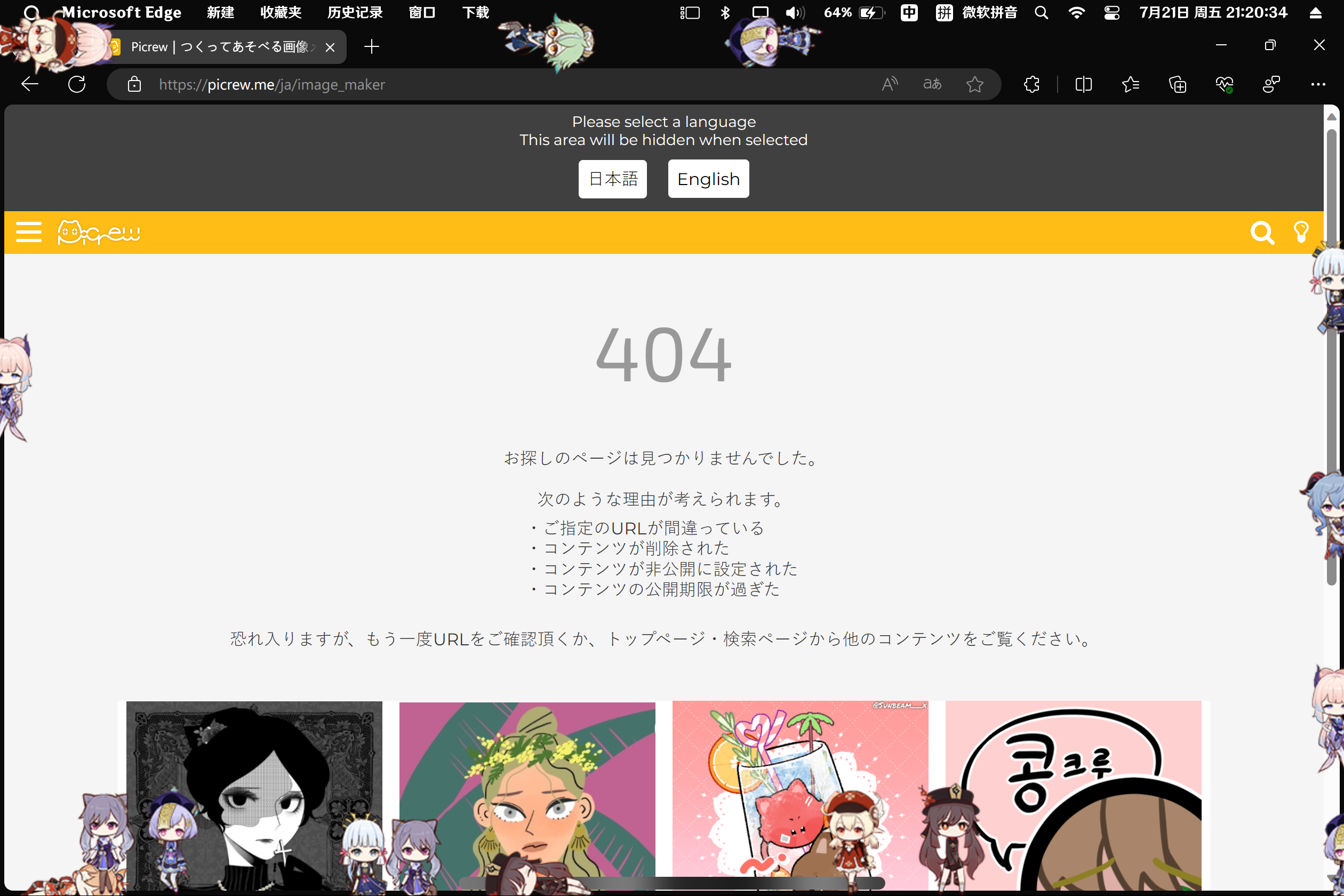Add this page to favorites star
Image resolution: width=1344 pixels, height=896 pixels.
(975, 85)
